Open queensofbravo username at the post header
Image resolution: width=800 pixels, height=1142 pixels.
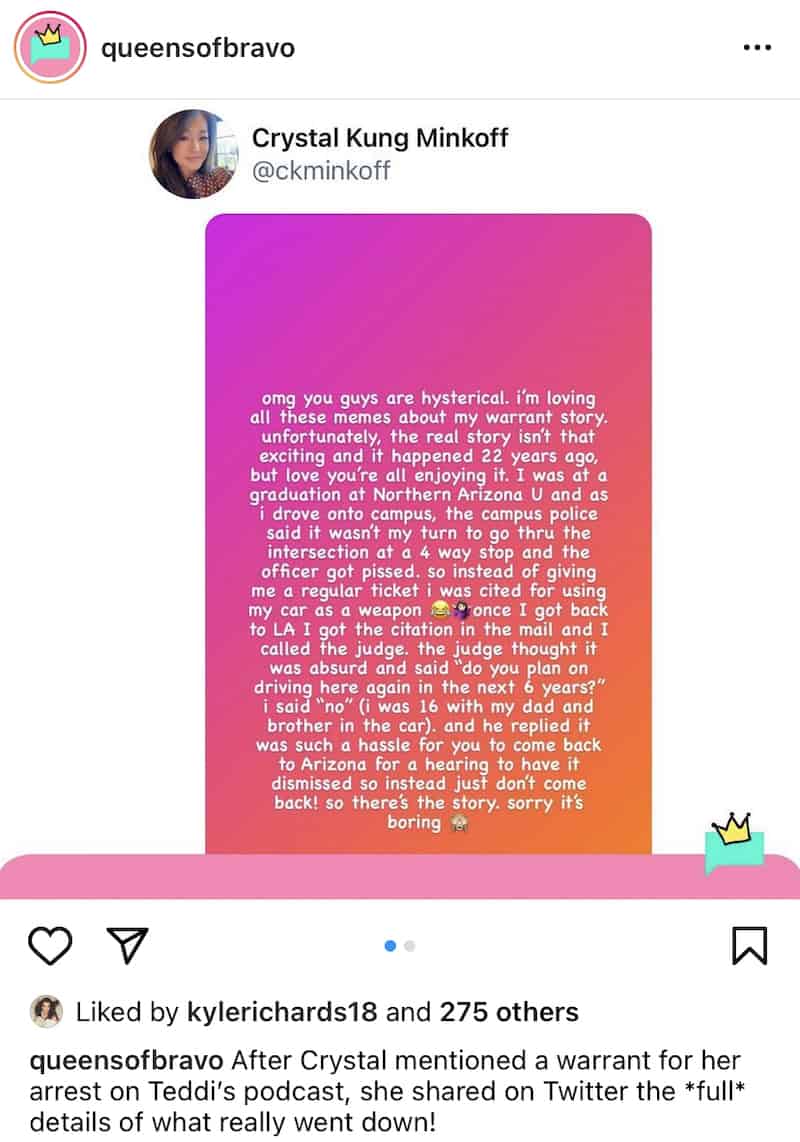pos(198,48)
